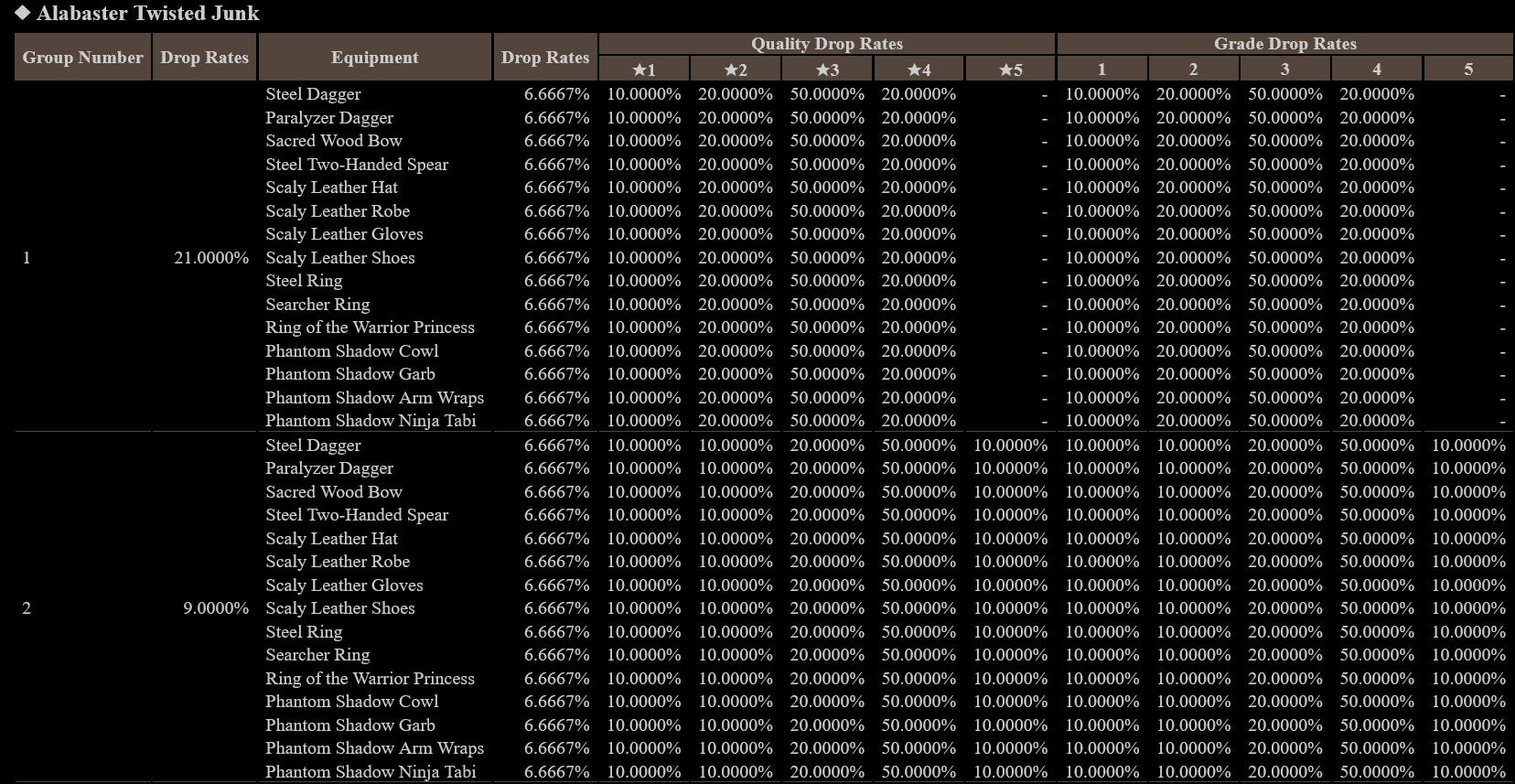
Task: Select "Ring of the Warrior Princess" in group 2
Action: (x=370, y=679)
